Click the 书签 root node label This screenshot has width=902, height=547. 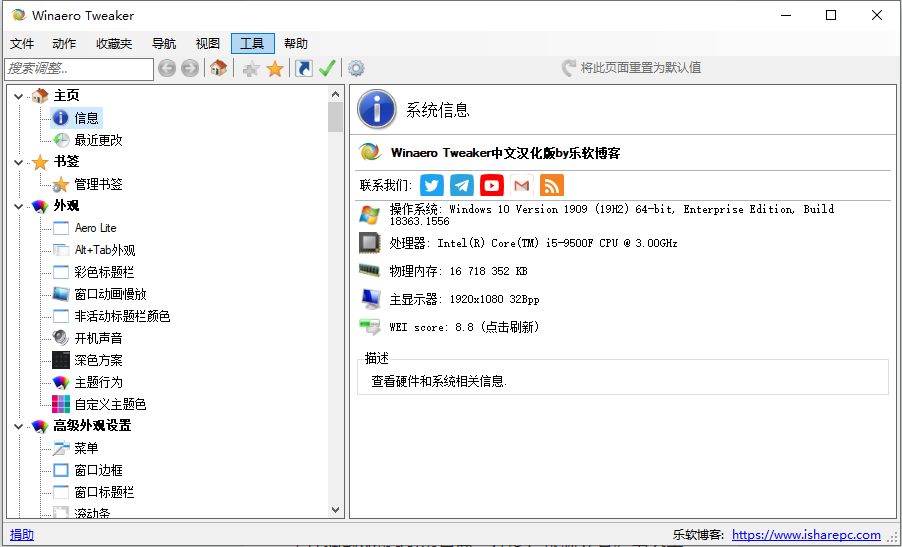67,162
